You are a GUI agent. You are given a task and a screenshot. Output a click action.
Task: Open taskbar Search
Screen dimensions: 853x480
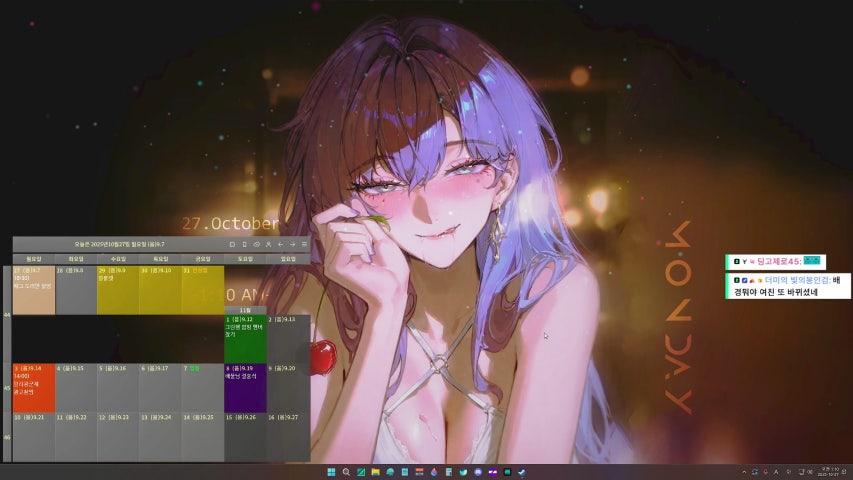point(346,472)
